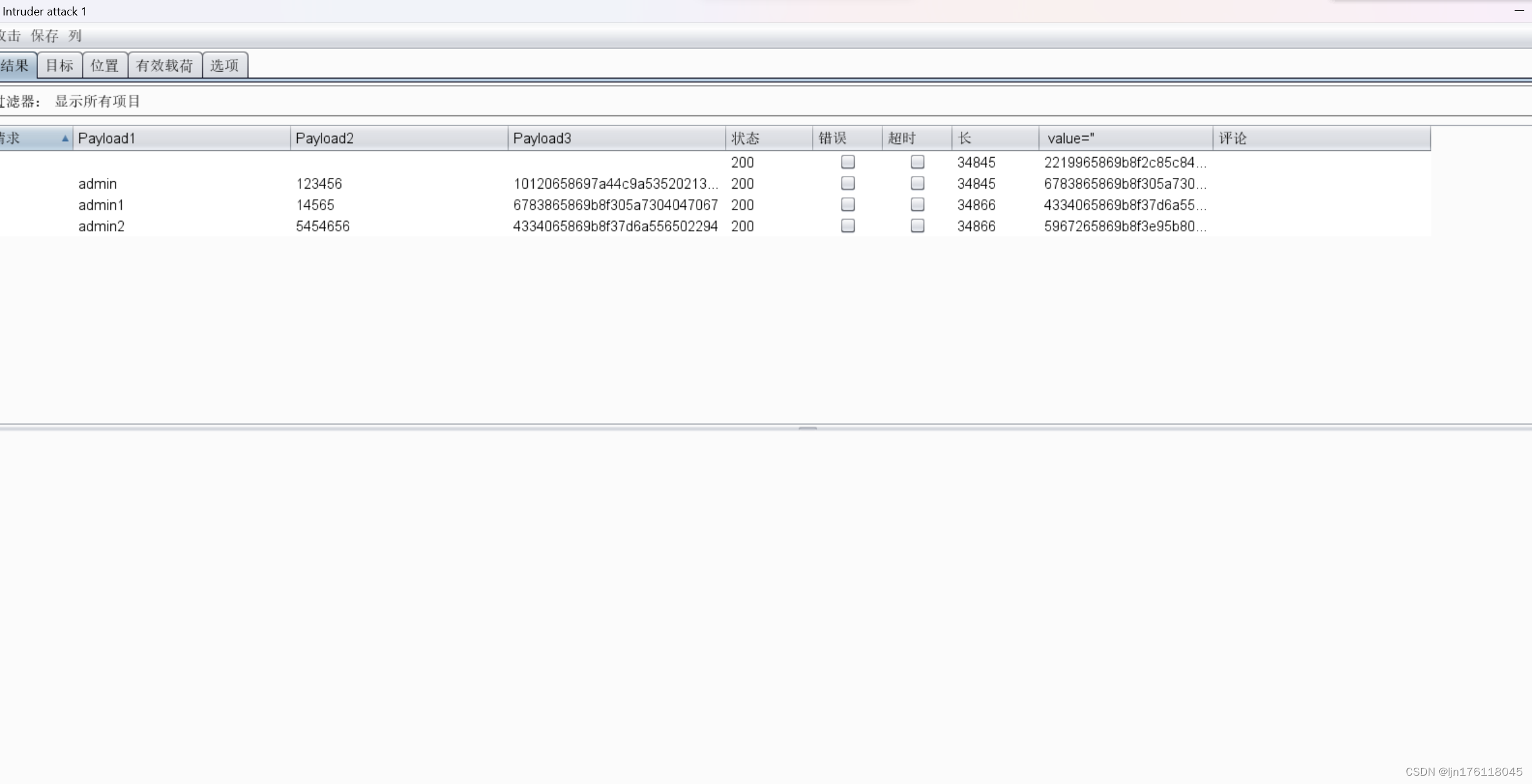Click the horizontal pane divider handle
The height and width of the screenshot is (784, 1532).
807,428
